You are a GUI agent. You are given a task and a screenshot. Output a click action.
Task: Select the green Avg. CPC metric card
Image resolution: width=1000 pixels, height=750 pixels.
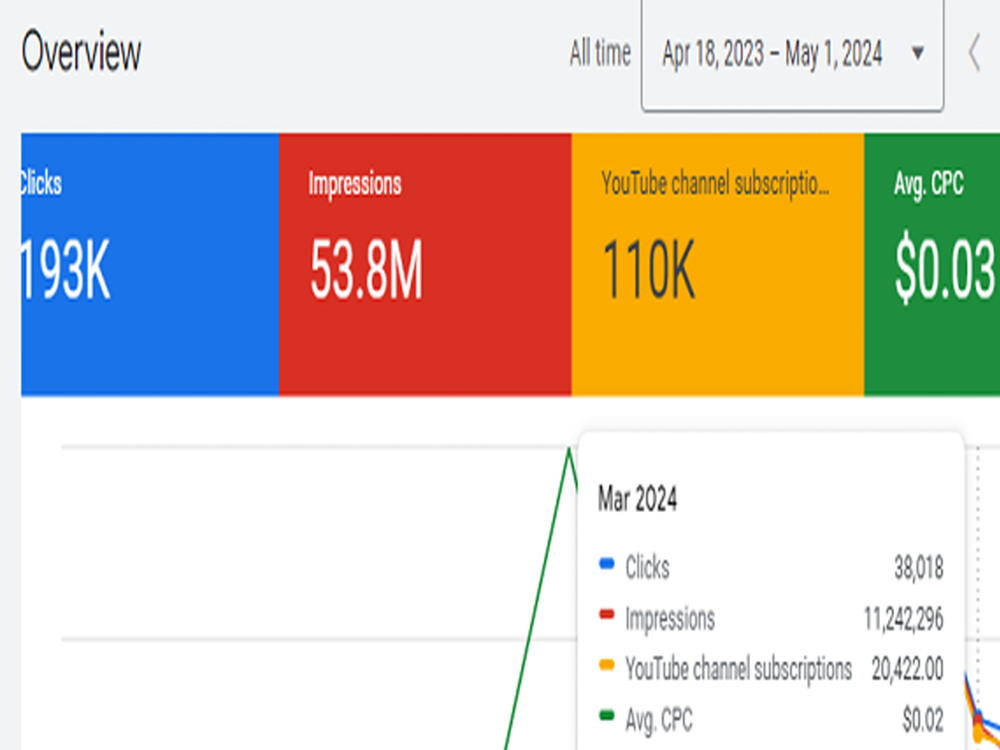click(932, 264)
